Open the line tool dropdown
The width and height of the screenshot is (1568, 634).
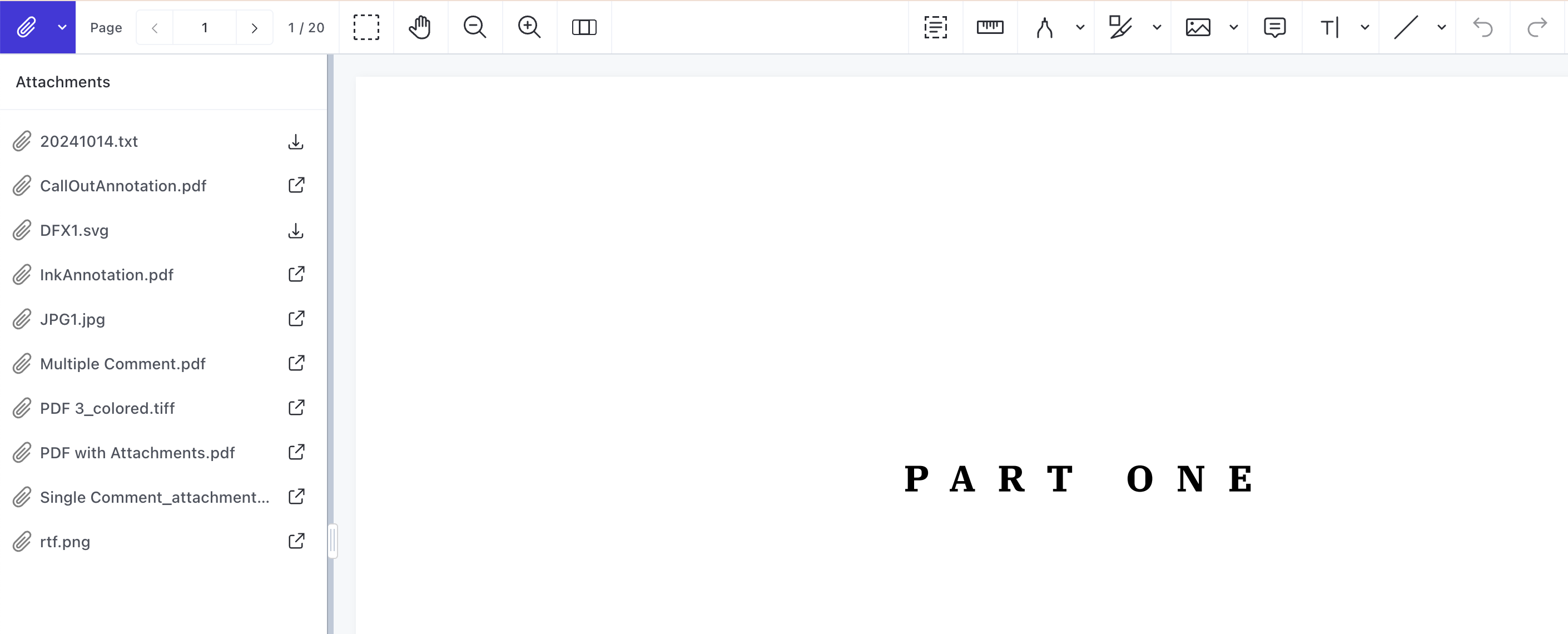[1440, 27]
